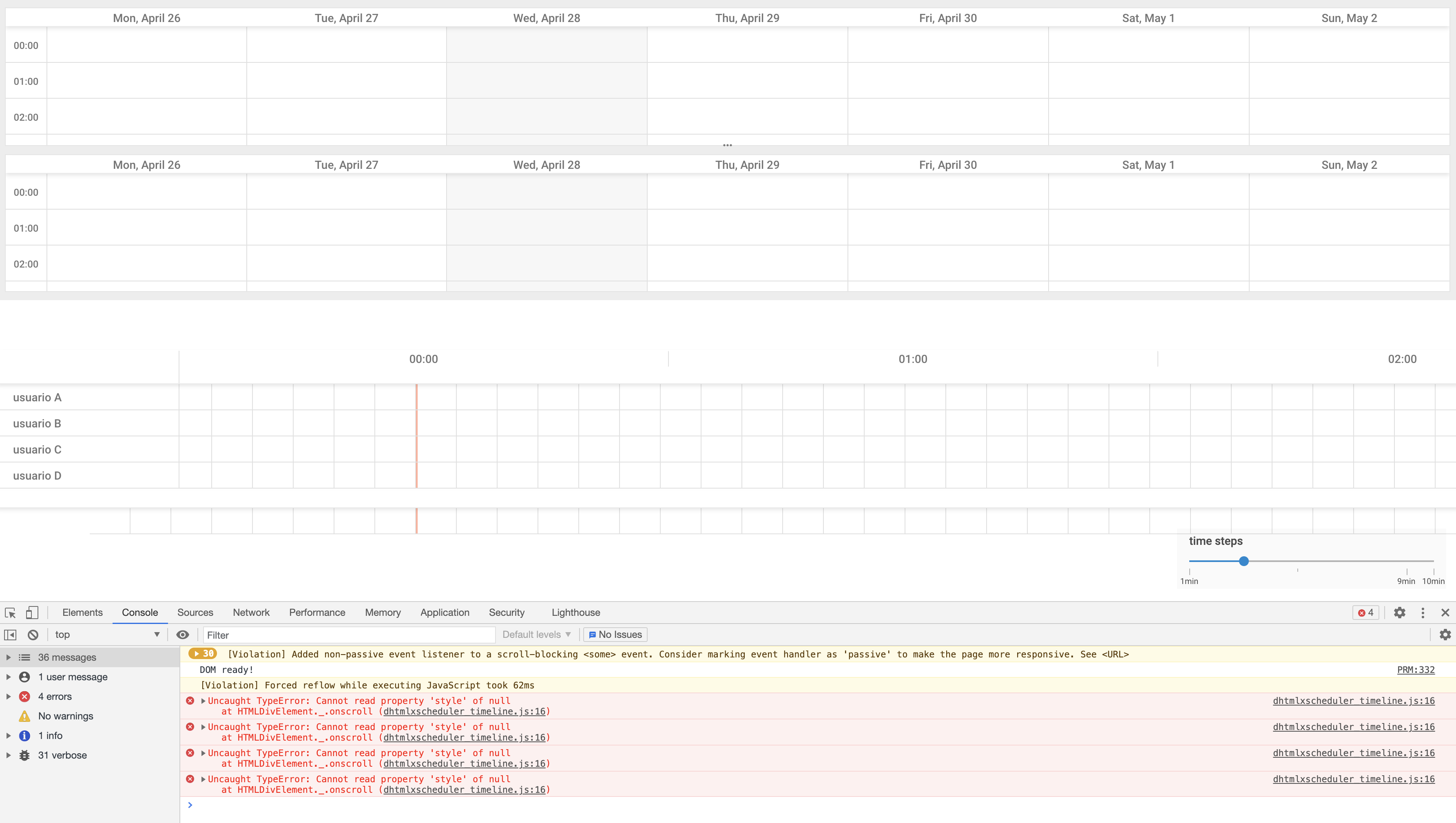Open the PRM:332 source link
The height and width of the screenshot is (823, 1456).
[x=1415, y=670]
